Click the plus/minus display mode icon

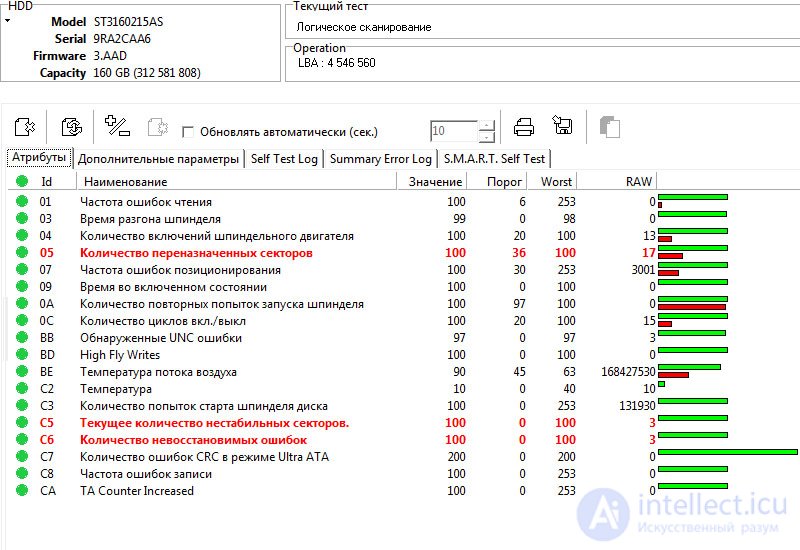[x=117, y=126]
